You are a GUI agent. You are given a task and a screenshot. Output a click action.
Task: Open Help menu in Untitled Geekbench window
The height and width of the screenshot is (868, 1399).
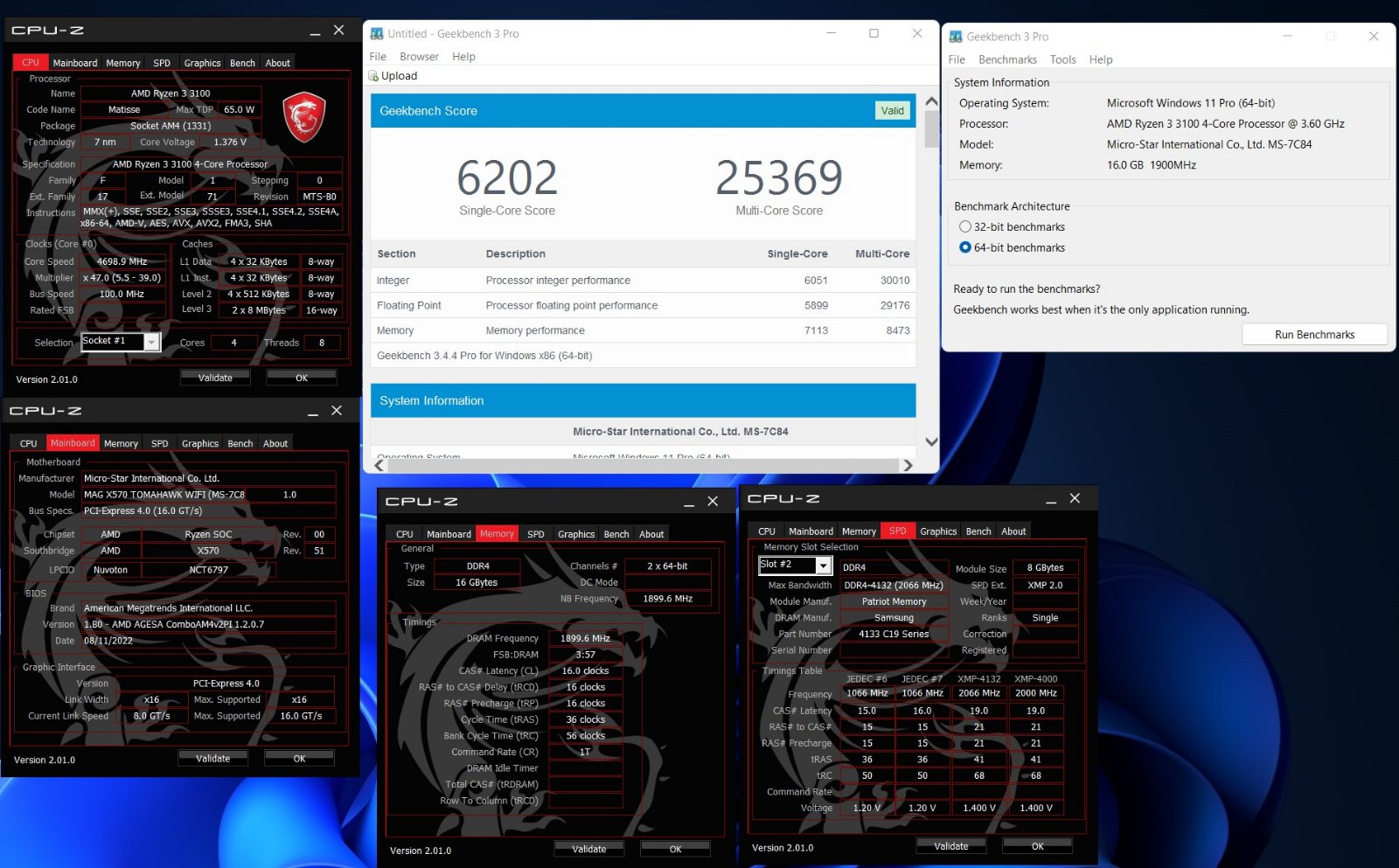pyautogui.click(x=463, y=57)
